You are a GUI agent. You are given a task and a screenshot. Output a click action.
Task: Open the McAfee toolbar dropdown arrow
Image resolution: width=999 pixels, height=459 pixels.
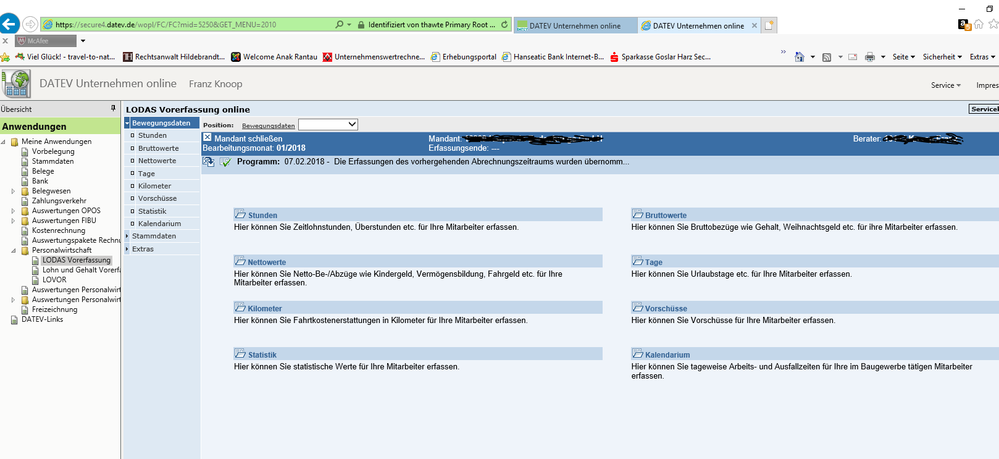[x=82, y=41]
